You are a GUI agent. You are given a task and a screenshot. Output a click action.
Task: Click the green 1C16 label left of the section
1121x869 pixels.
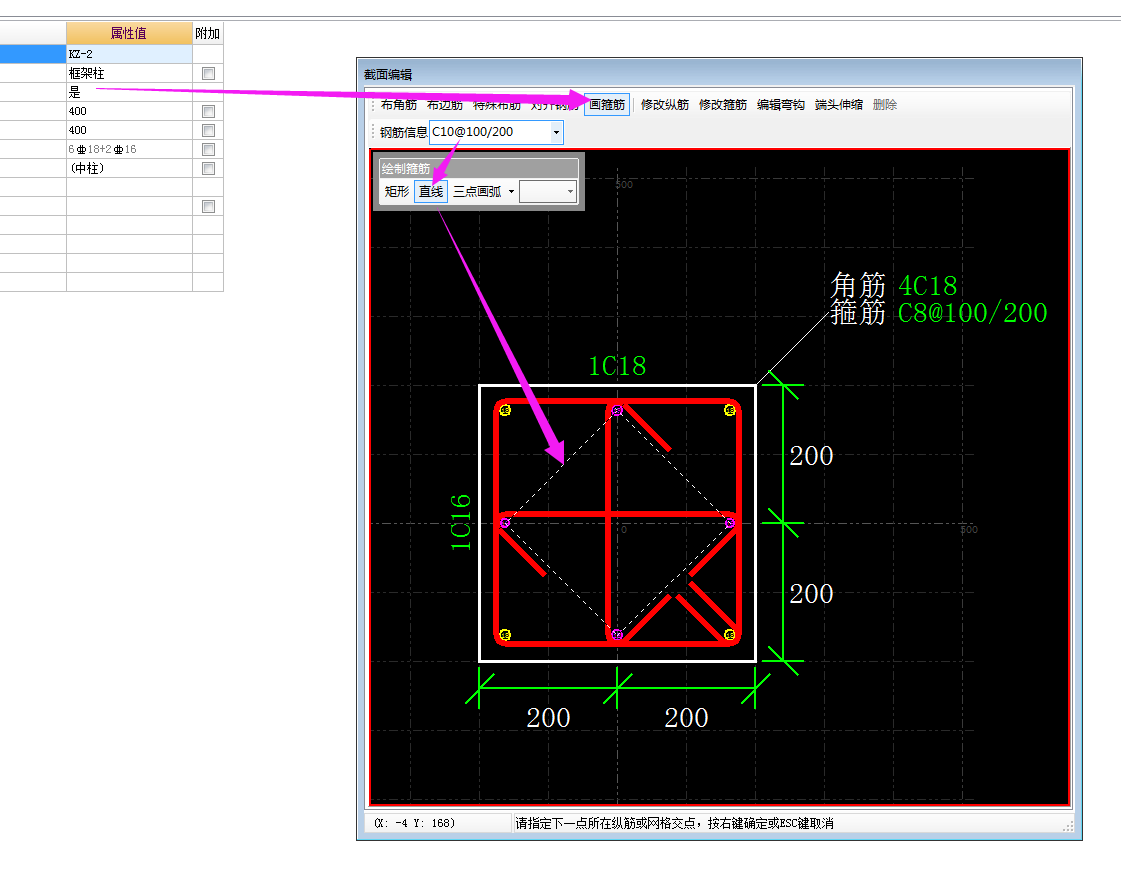point(461,523)
